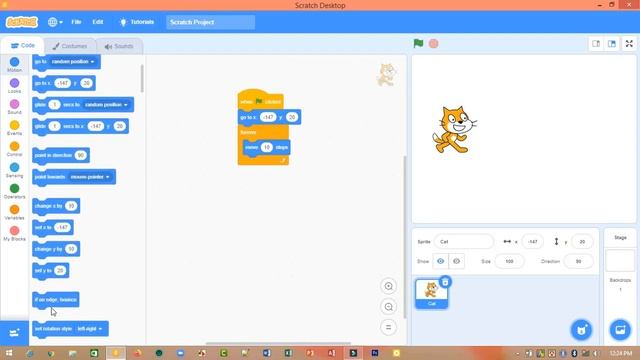Open the Edit menu

(x=98, y=22)
